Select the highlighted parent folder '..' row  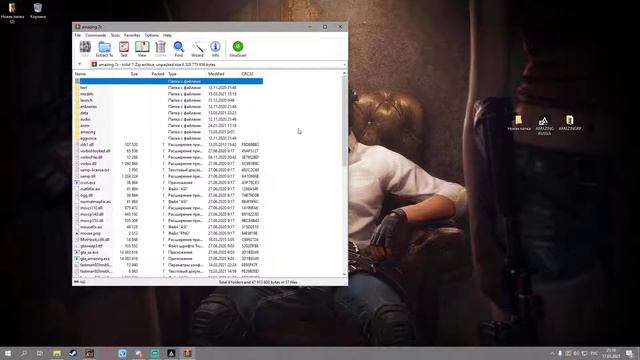click(x=169, y=81)
